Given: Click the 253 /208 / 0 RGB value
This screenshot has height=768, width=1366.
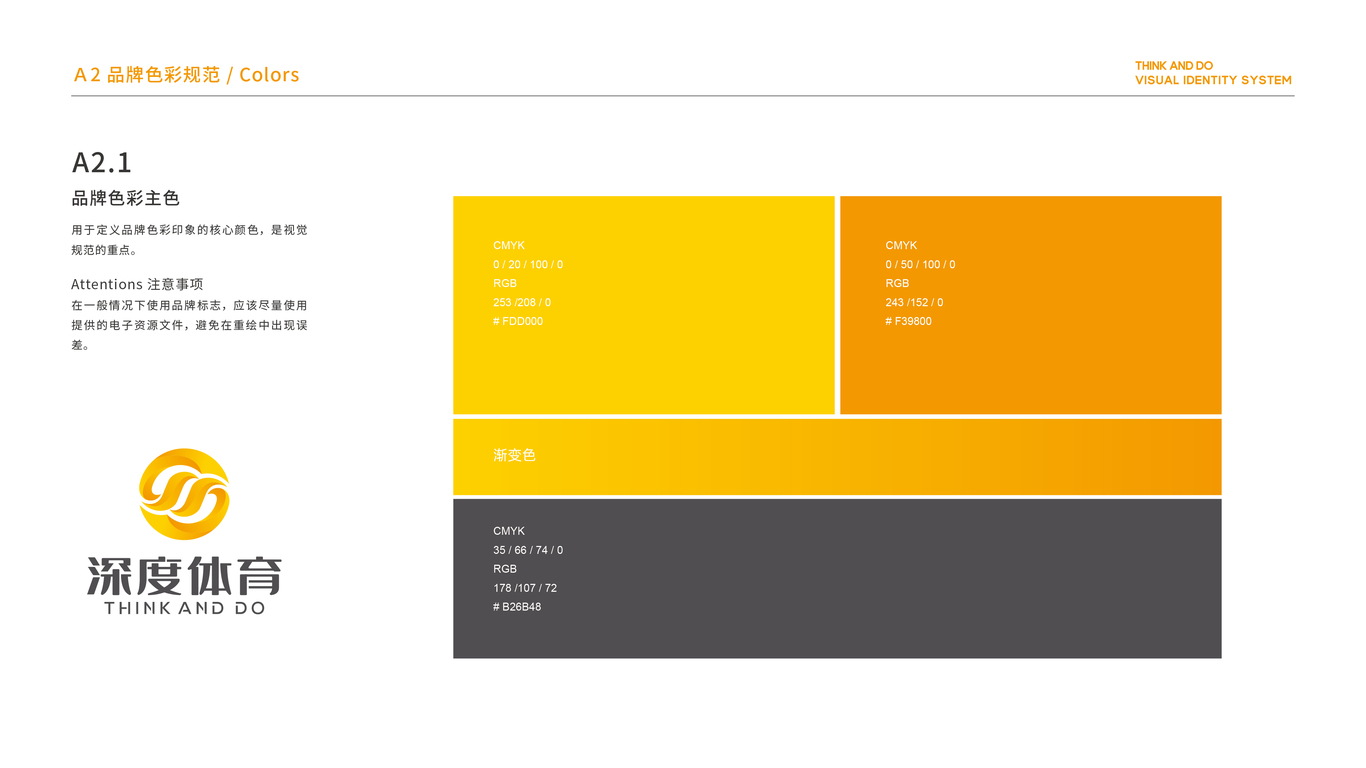Looking at the screenshot, I should 522,302.
